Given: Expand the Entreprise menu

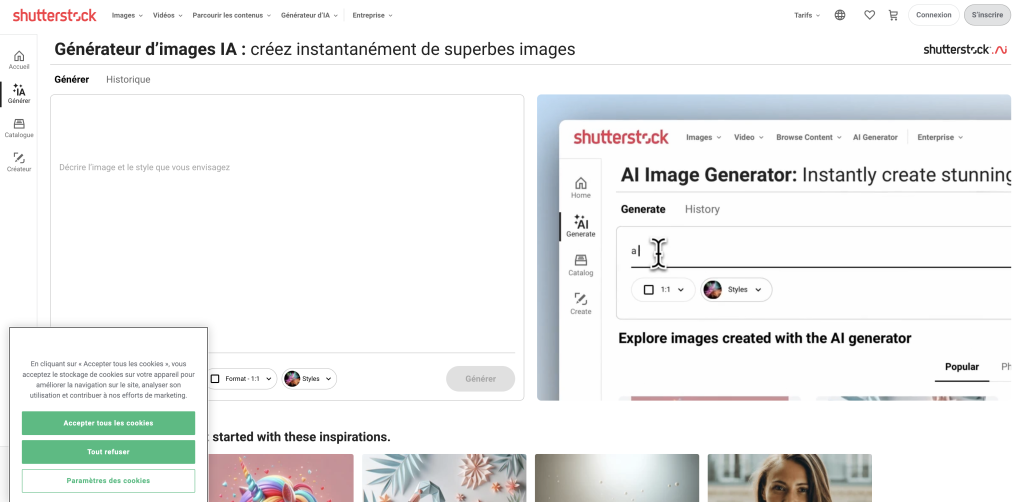Looking at the screenshot, I should [x=372, y=15].
